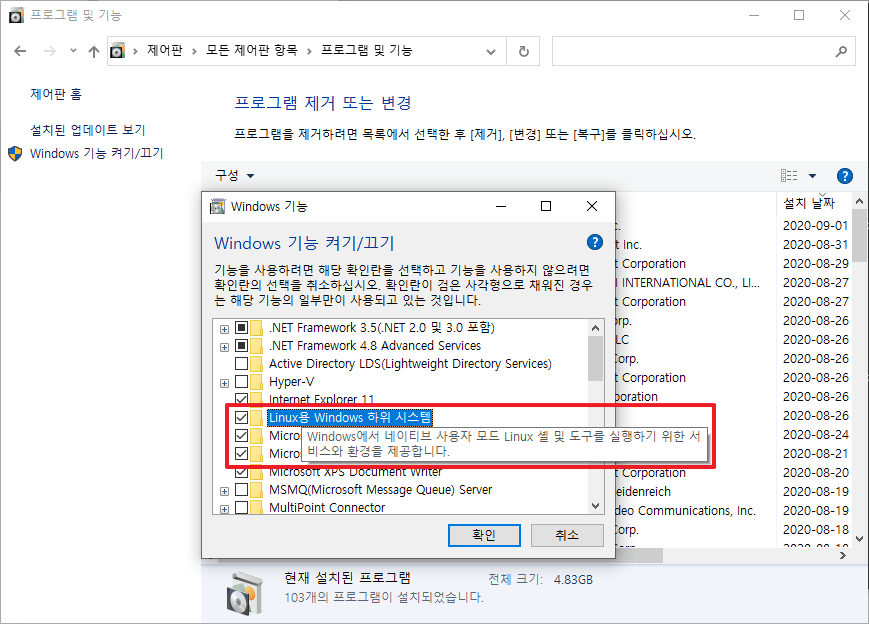
Task: Expand MultiPoint Connector tree node
Action: click(224, 509)
